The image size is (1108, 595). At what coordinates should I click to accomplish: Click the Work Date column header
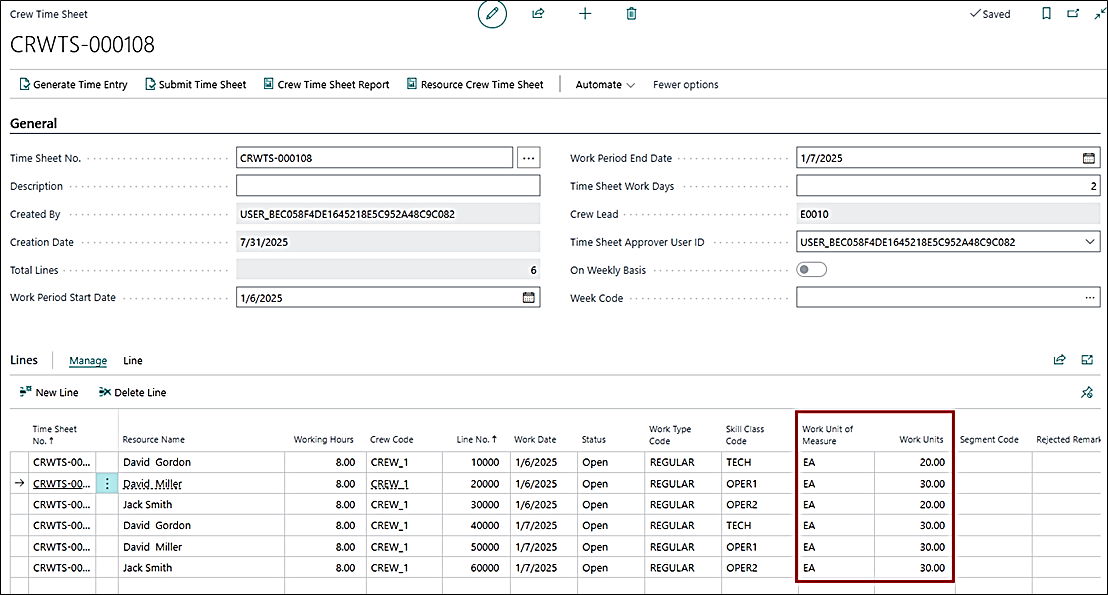click(x=535, y=440)
